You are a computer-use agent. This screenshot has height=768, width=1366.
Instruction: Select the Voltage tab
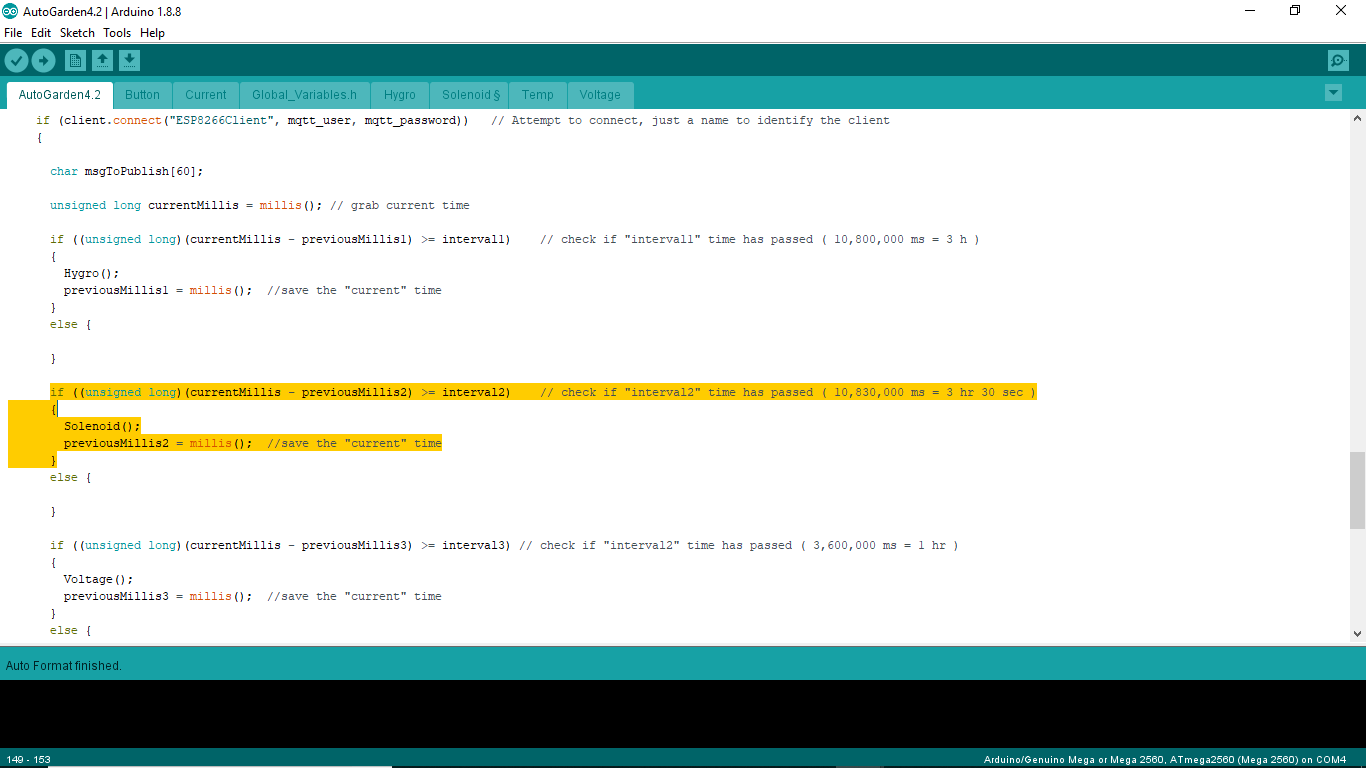tap(600, 94)
